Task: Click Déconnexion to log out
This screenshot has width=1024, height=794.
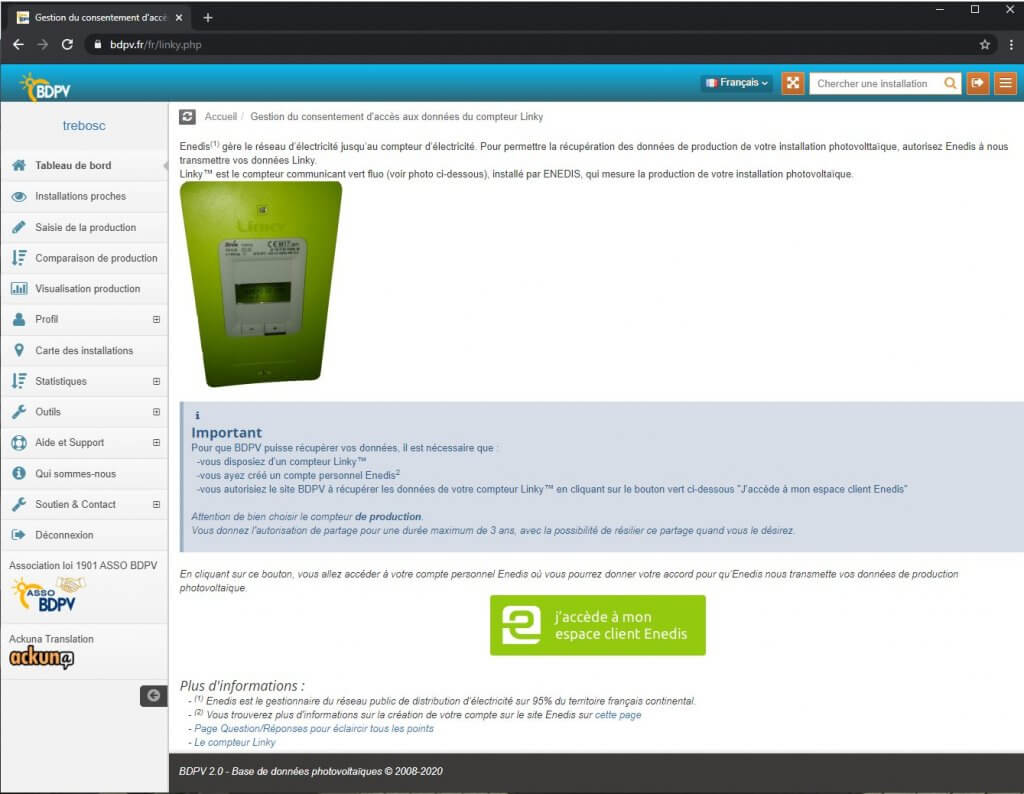Action: 84,535
